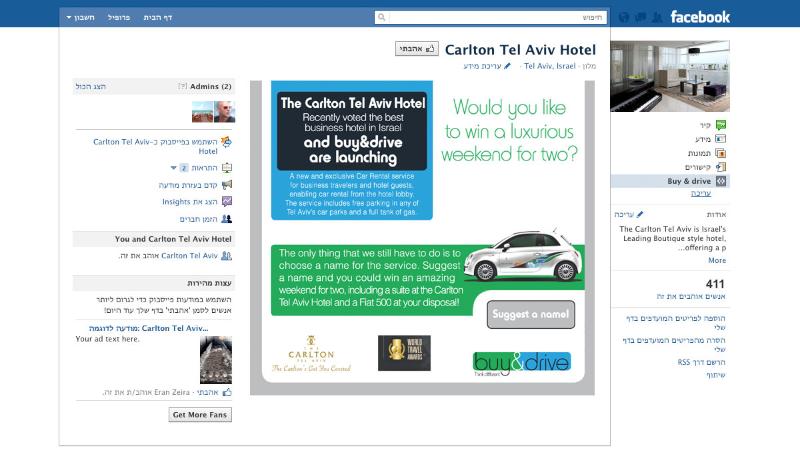Image resolution: width=800 pixels, height=450 pixels.
Task: Click the sample ad building thumbnail
Action: (x=216, y=360)
